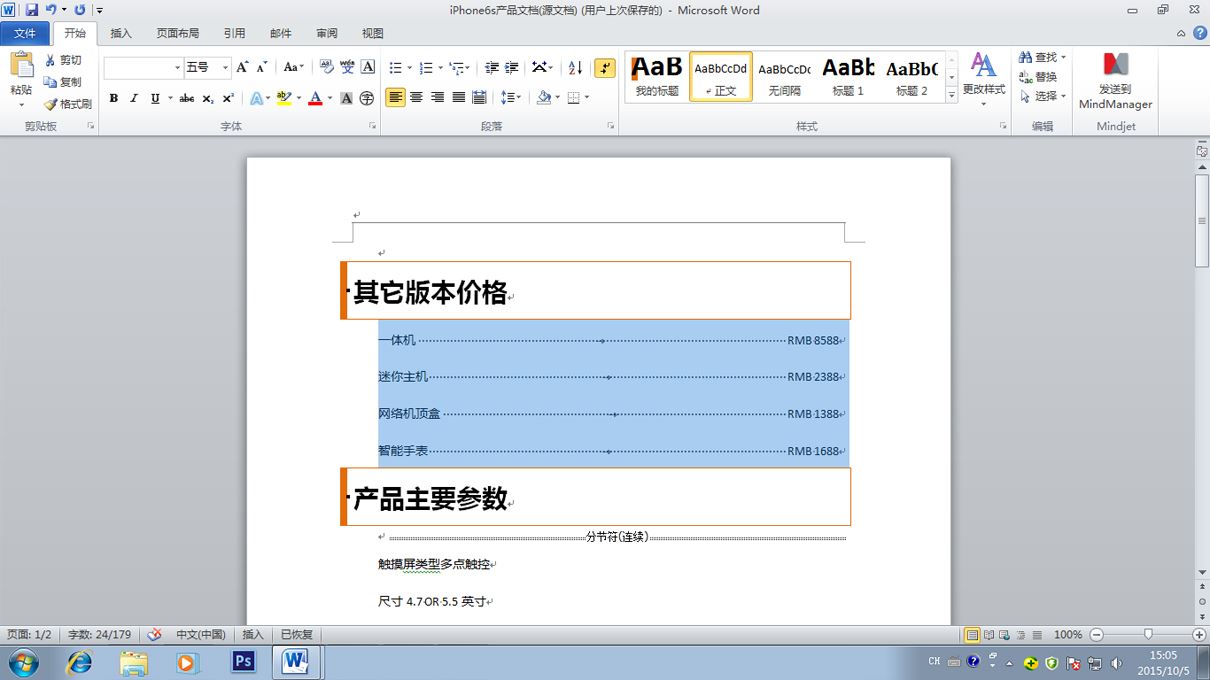Toggle underline on selected text

pos(155,98)
